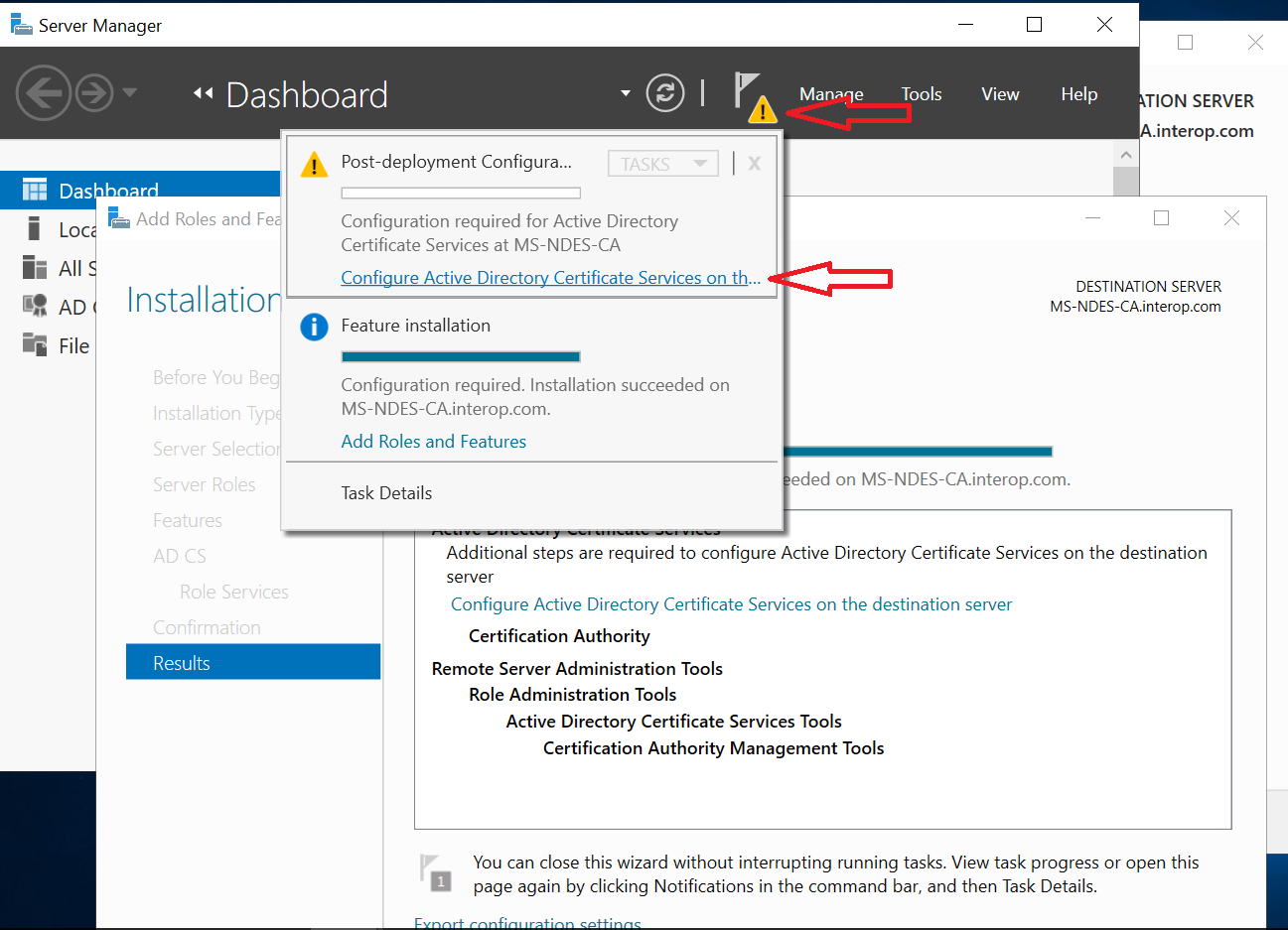The image size is (1288, 930).
Task: Click Role Administration Tools text
Action: point(572,695)
